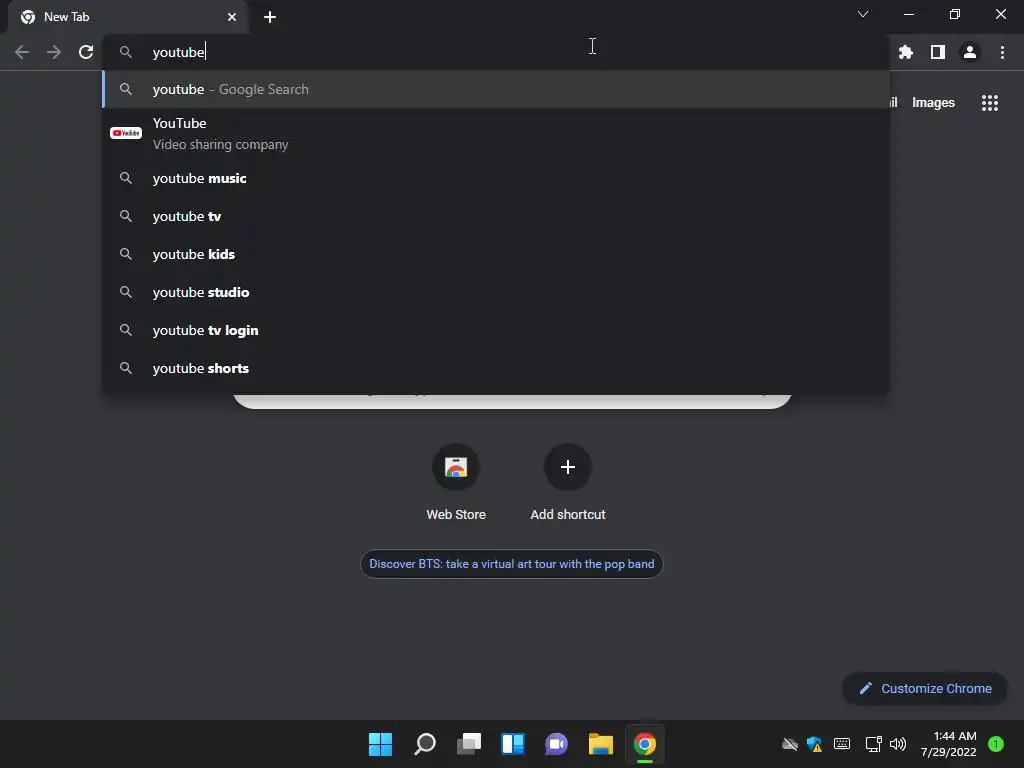This screenshot has width=1024, height=768.
Task: Open the Google apps grid
Action: pyautogui.click(x=989, y=103)
